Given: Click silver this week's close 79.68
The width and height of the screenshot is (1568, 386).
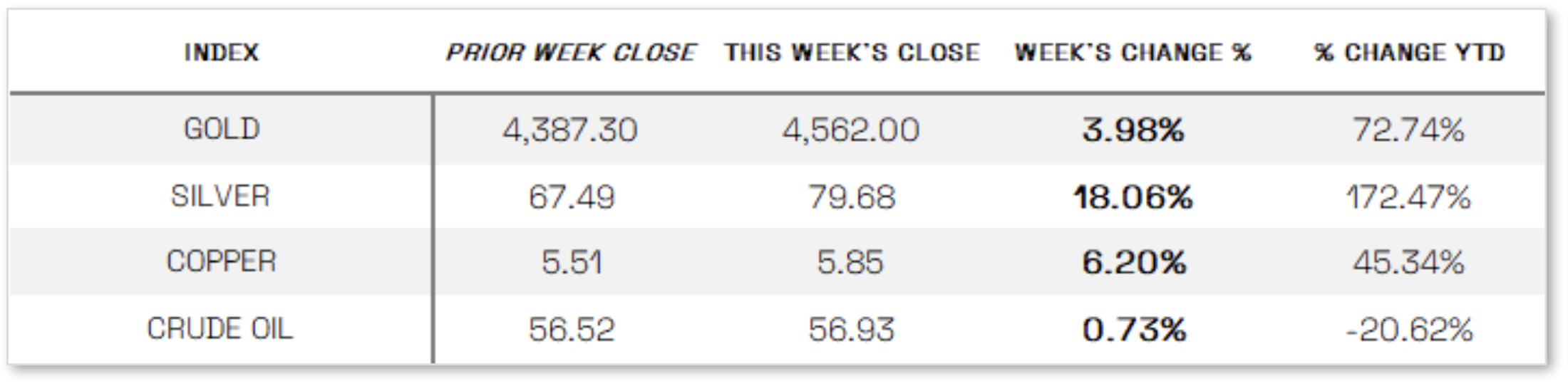Looking at the screenshot, I should click(851, 197).
